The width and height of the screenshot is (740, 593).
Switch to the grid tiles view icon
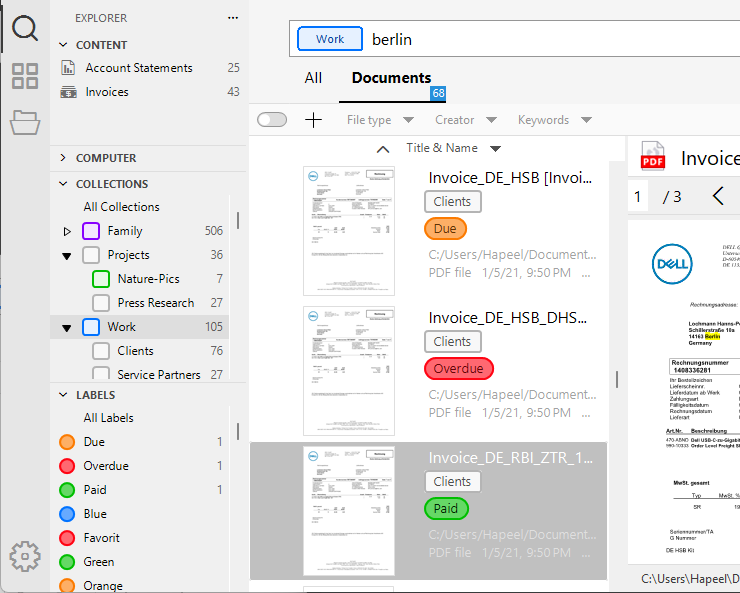pyautogui.click(x=25, y=76)
